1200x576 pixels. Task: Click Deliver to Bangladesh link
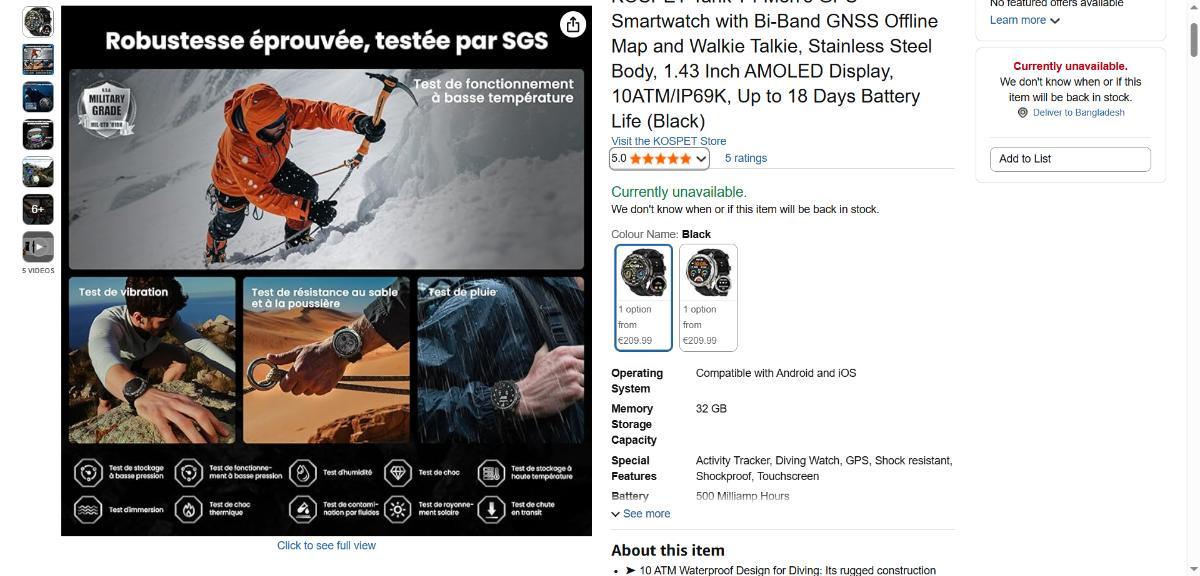tap(1078, 113)
